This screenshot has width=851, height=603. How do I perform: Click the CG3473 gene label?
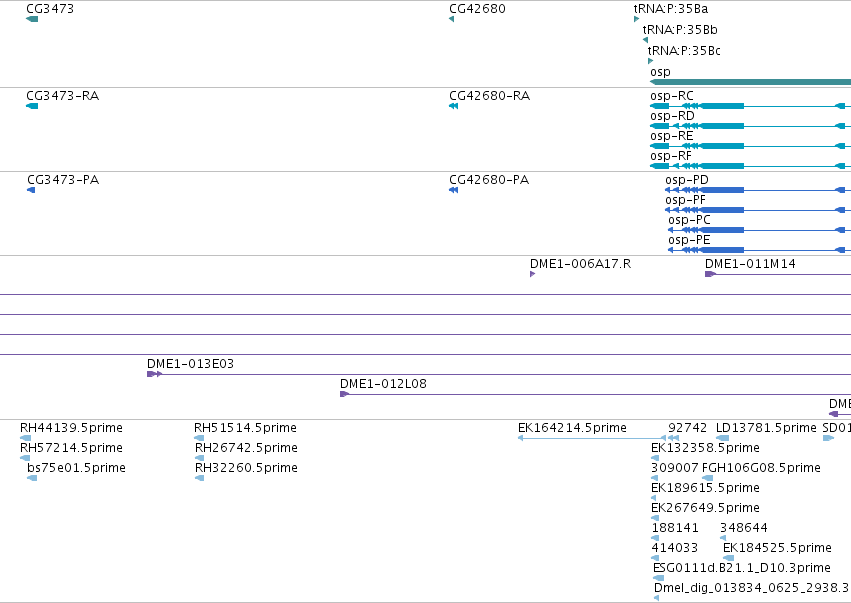[50, 9]
